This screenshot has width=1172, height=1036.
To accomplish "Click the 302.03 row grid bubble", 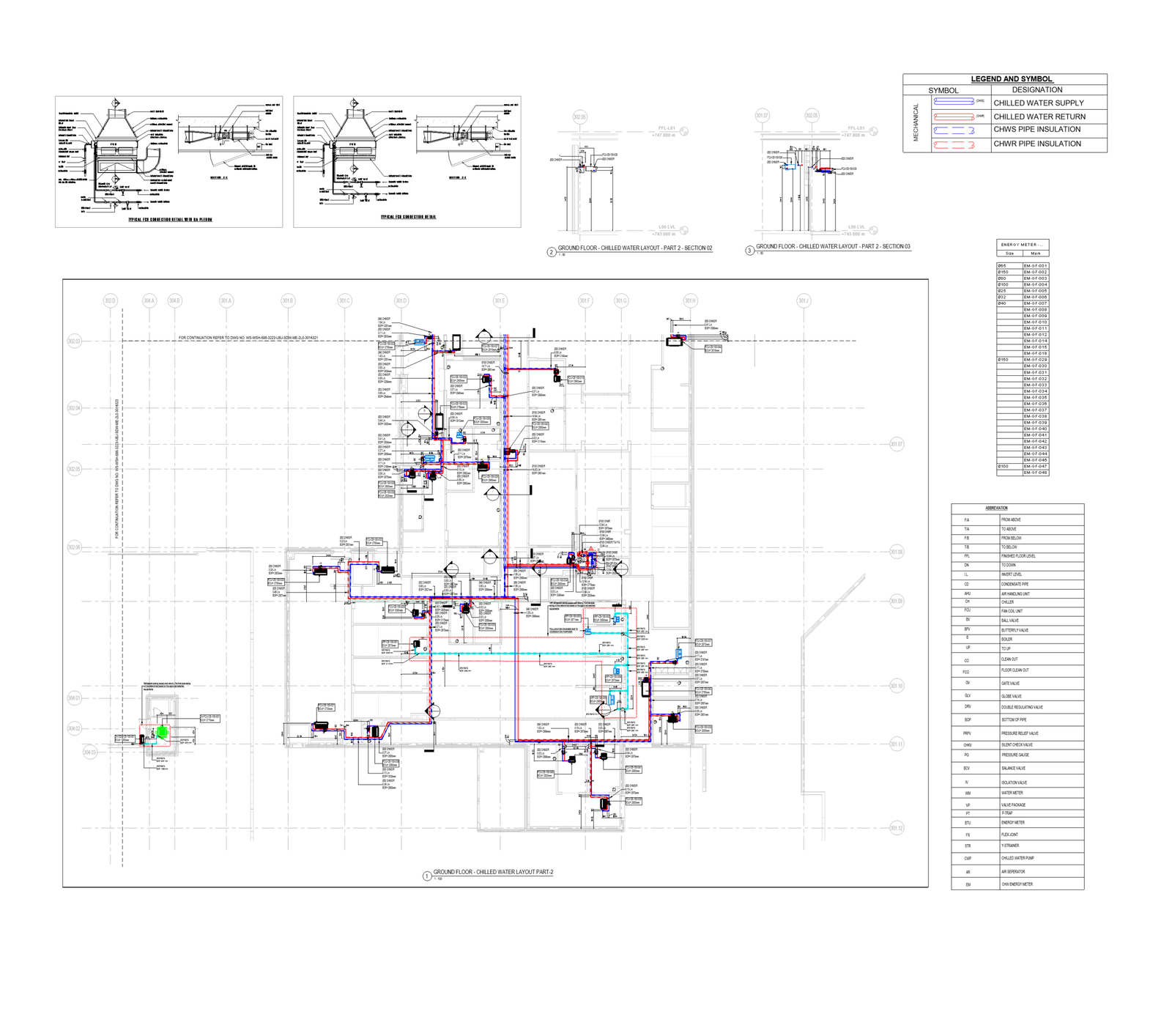I will click(74, 341).
